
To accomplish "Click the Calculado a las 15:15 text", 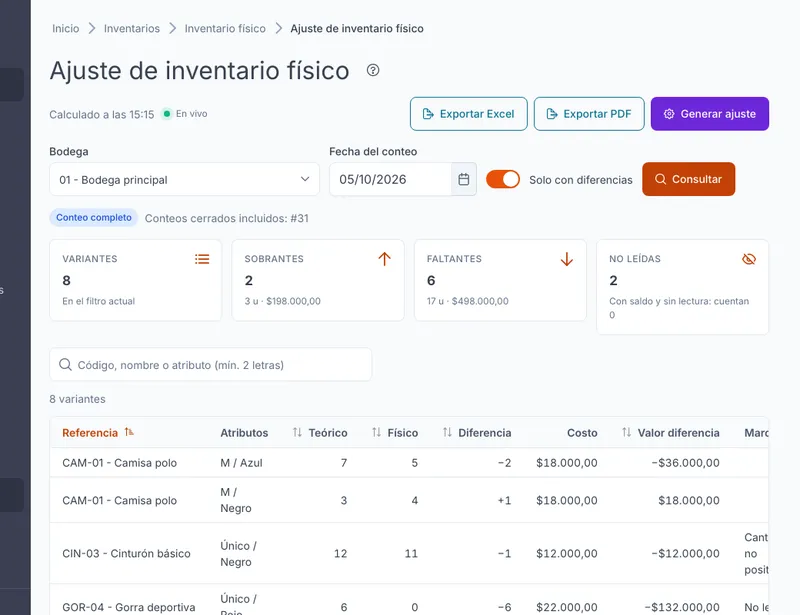I will coord(102,114).
